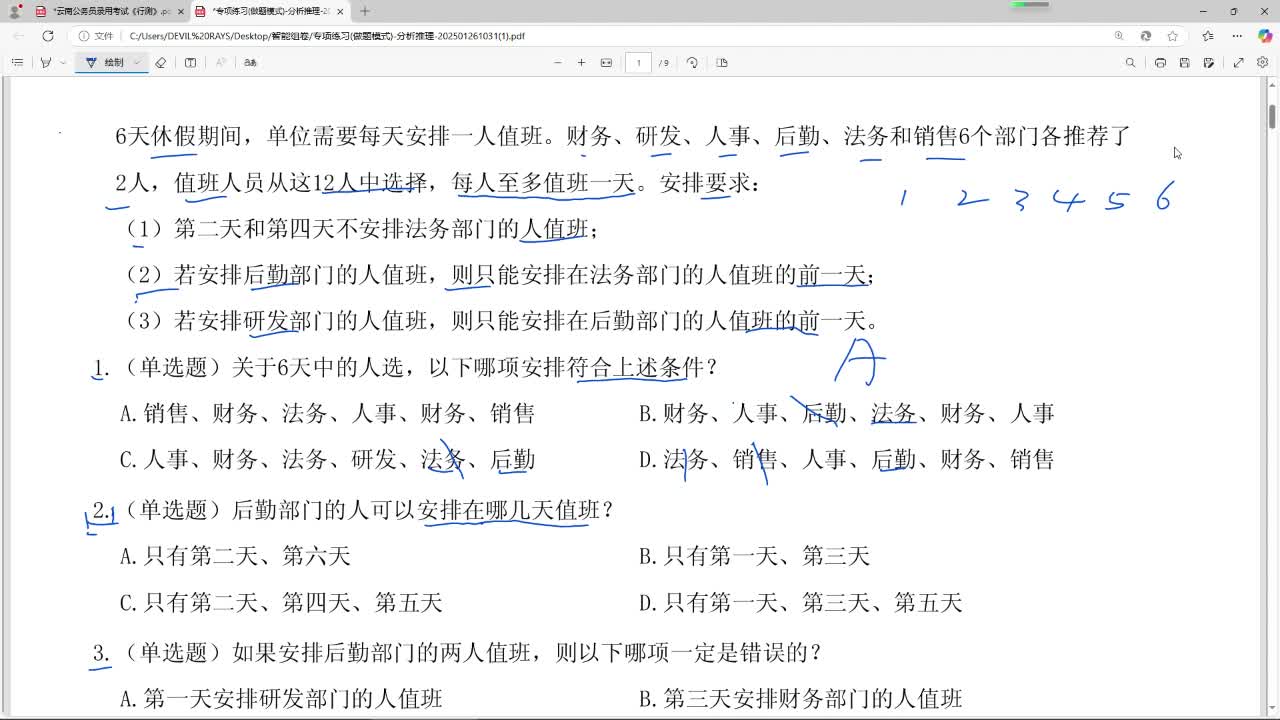Open the text annotation tool
The height and width of the screenshot is (720, 1280).
(x=190, y=62)
